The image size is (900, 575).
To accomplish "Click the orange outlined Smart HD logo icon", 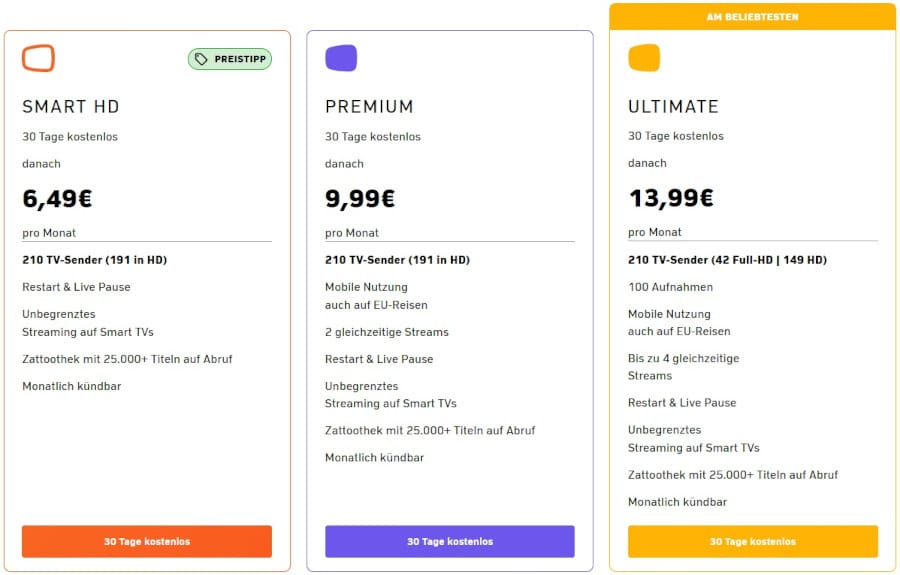I will (x=38, y=58).
